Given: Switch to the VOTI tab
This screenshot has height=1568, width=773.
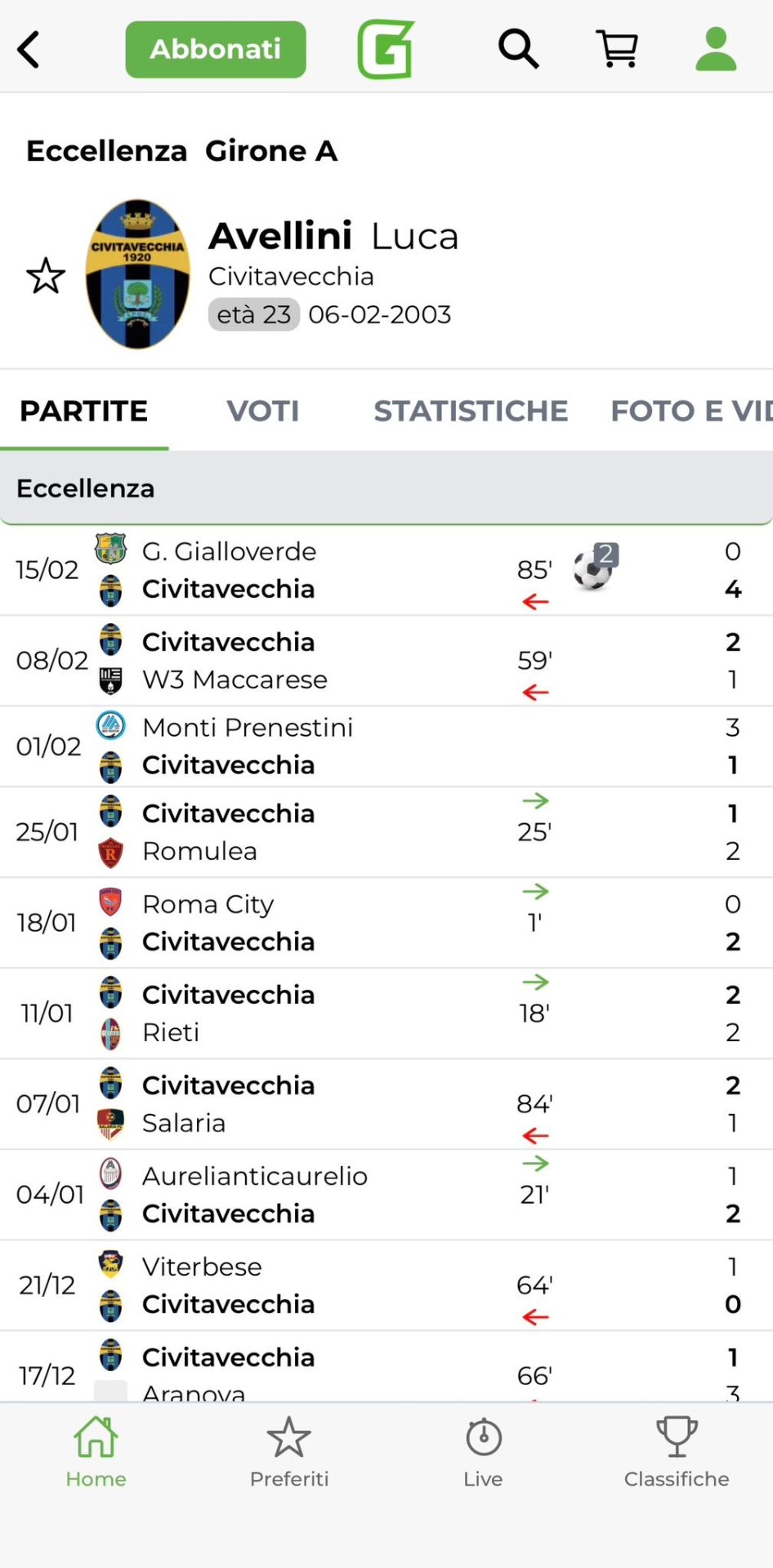Looking at the screenshot, I should tap(262, 411).
